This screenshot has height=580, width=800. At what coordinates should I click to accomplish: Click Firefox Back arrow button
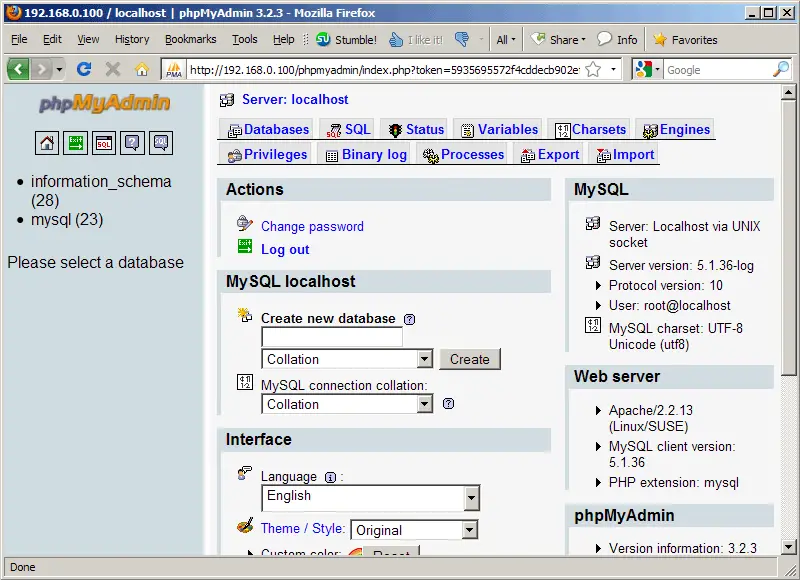[18, 69]
